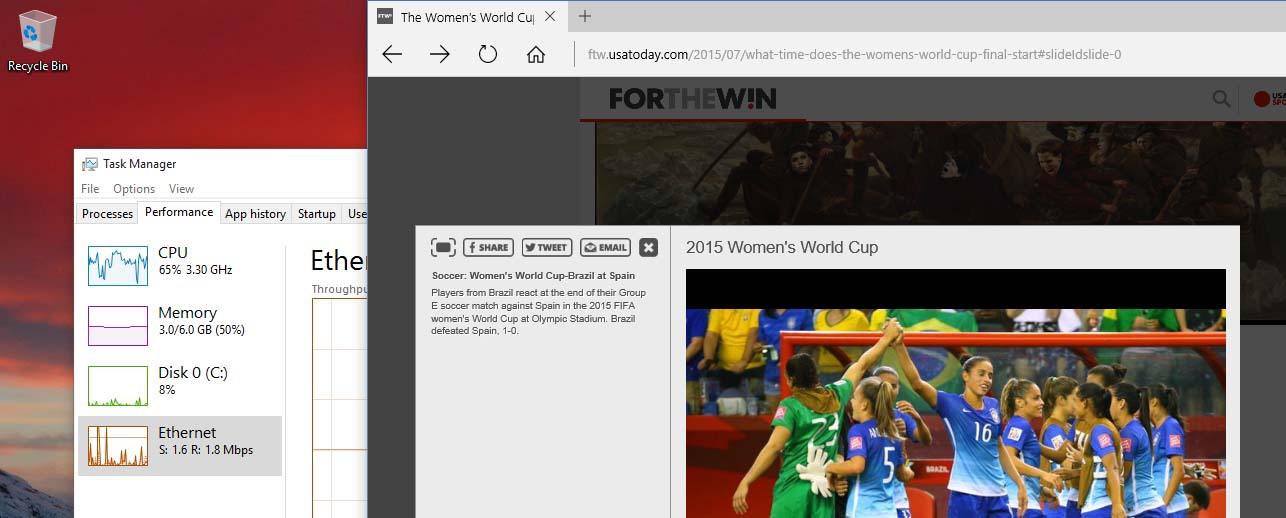
Task: Click the 'S: 1.6 R: 1.8 Mbps' value
Action: (206, 450)
